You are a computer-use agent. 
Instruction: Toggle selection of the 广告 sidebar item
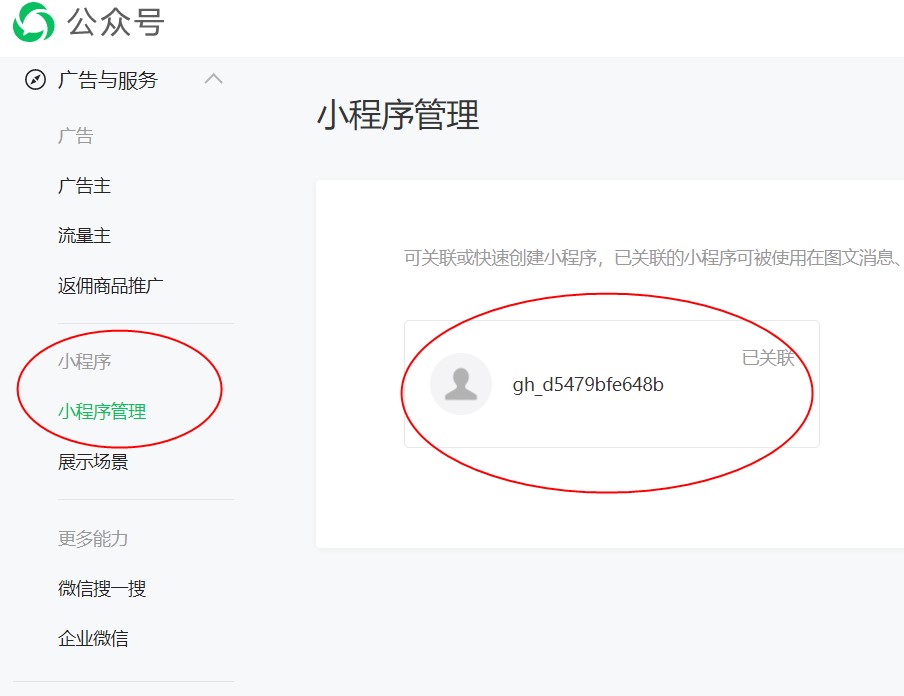68,135
